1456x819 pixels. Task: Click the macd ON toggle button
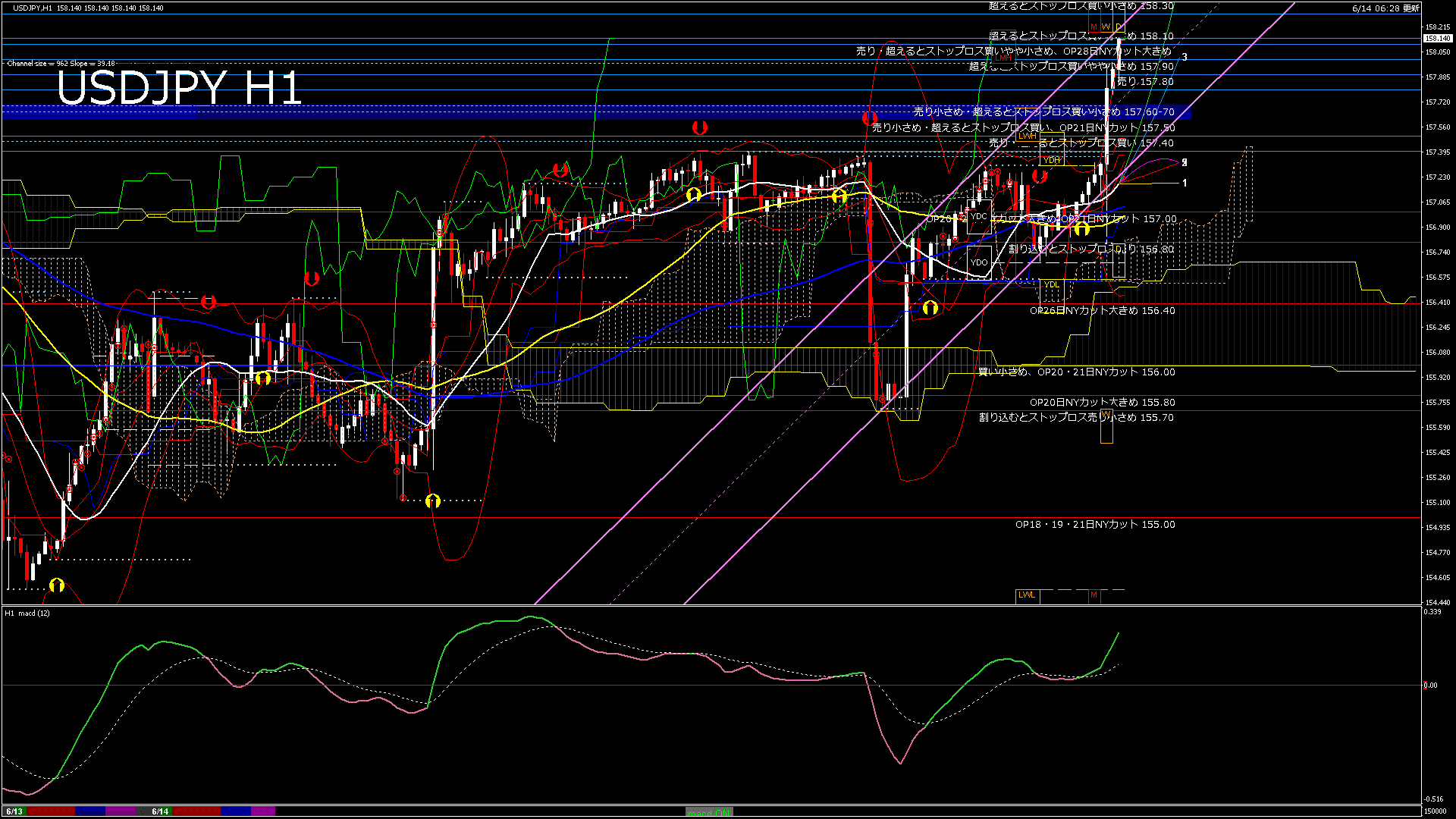coord(709,812)
